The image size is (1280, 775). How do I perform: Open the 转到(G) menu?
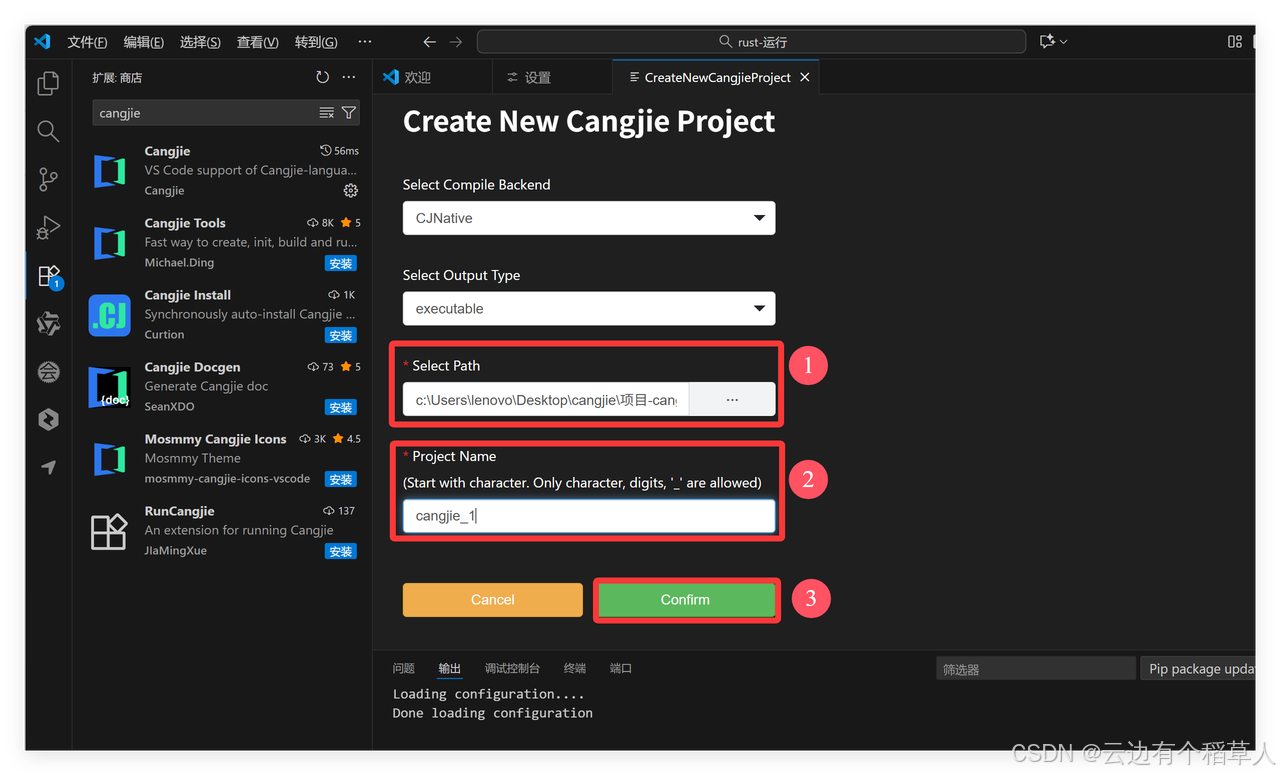pos(316,42)
